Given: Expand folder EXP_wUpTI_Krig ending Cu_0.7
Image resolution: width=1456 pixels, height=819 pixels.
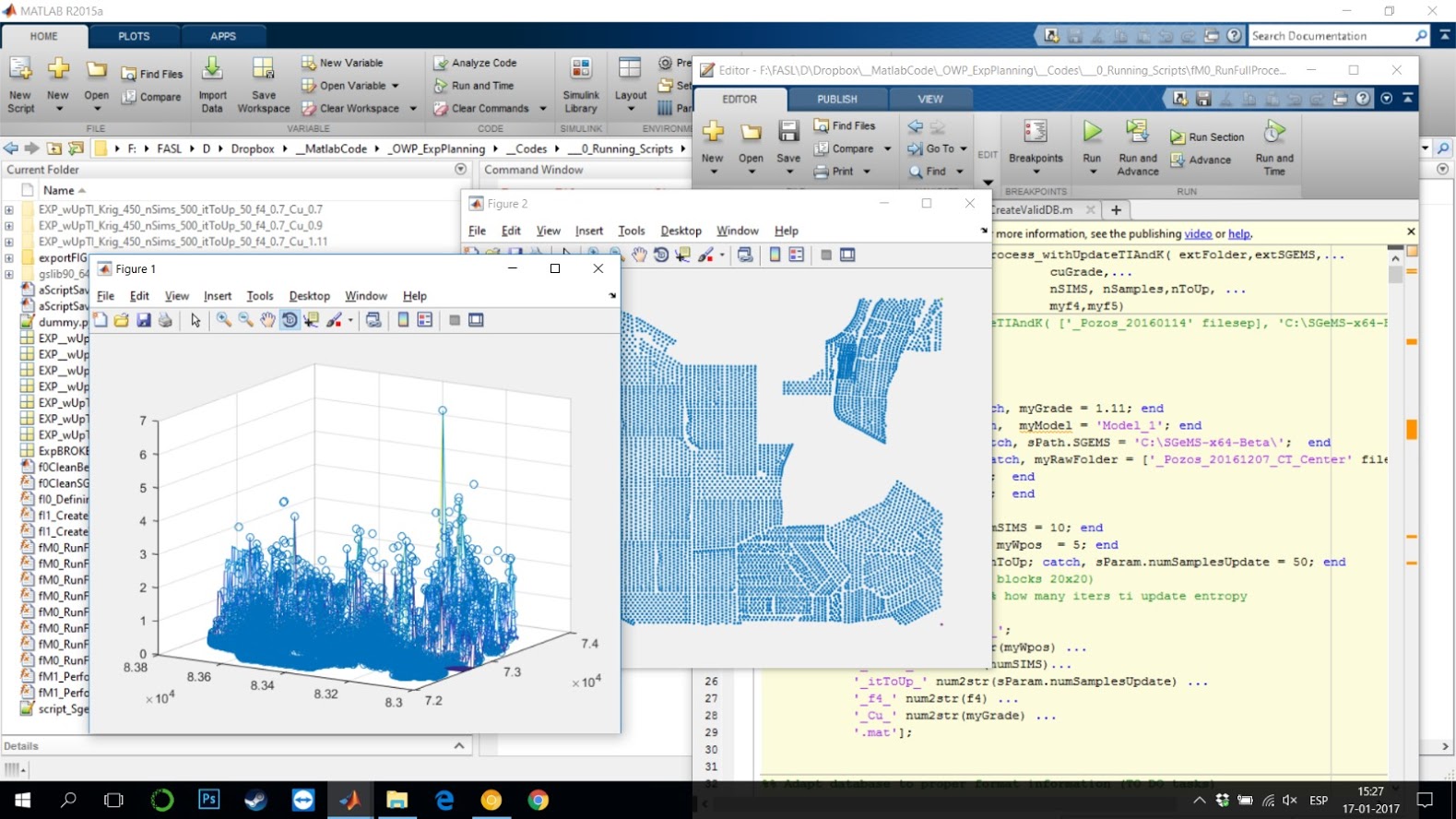Looking at the screenshot, I should (x=9, y=209).
